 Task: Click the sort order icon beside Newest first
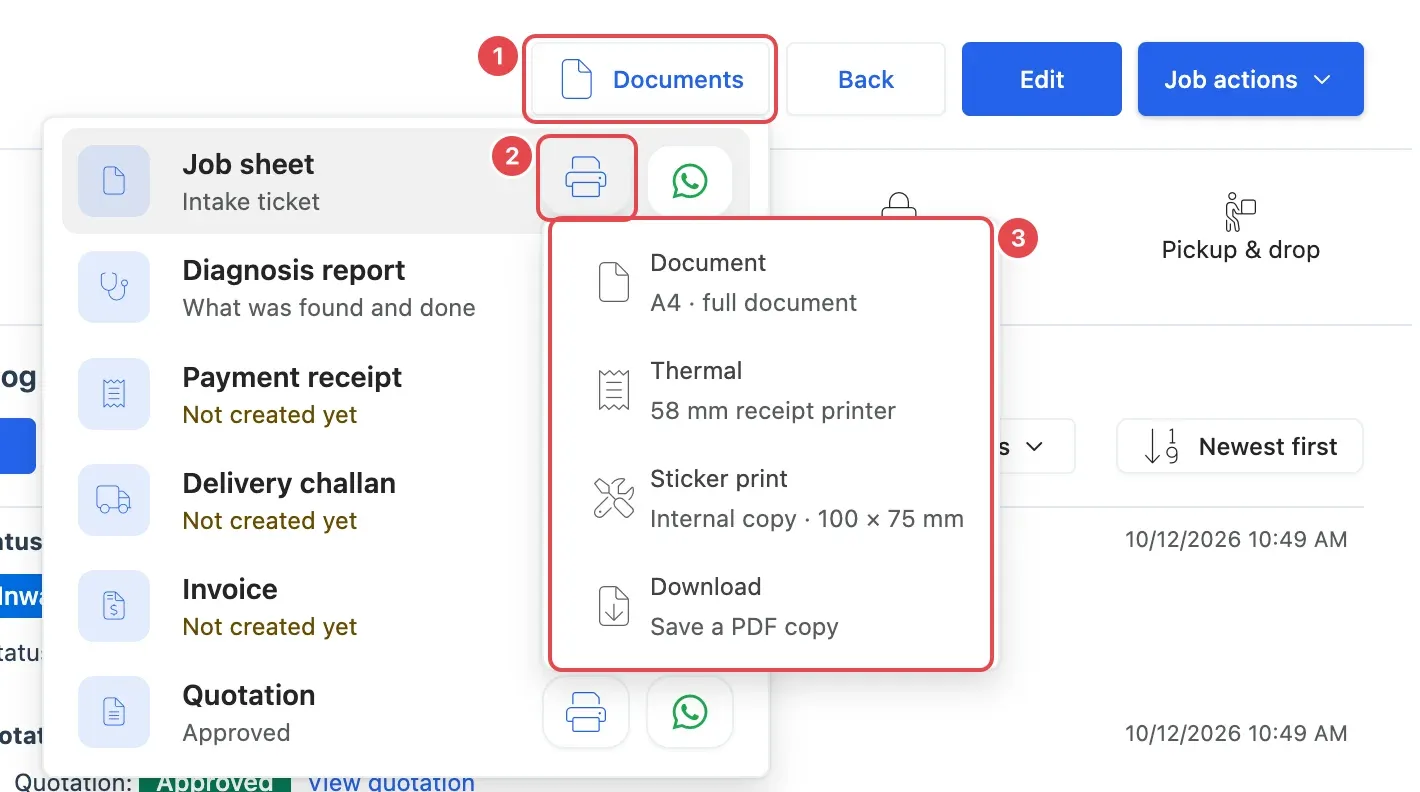pos(1161,446)
